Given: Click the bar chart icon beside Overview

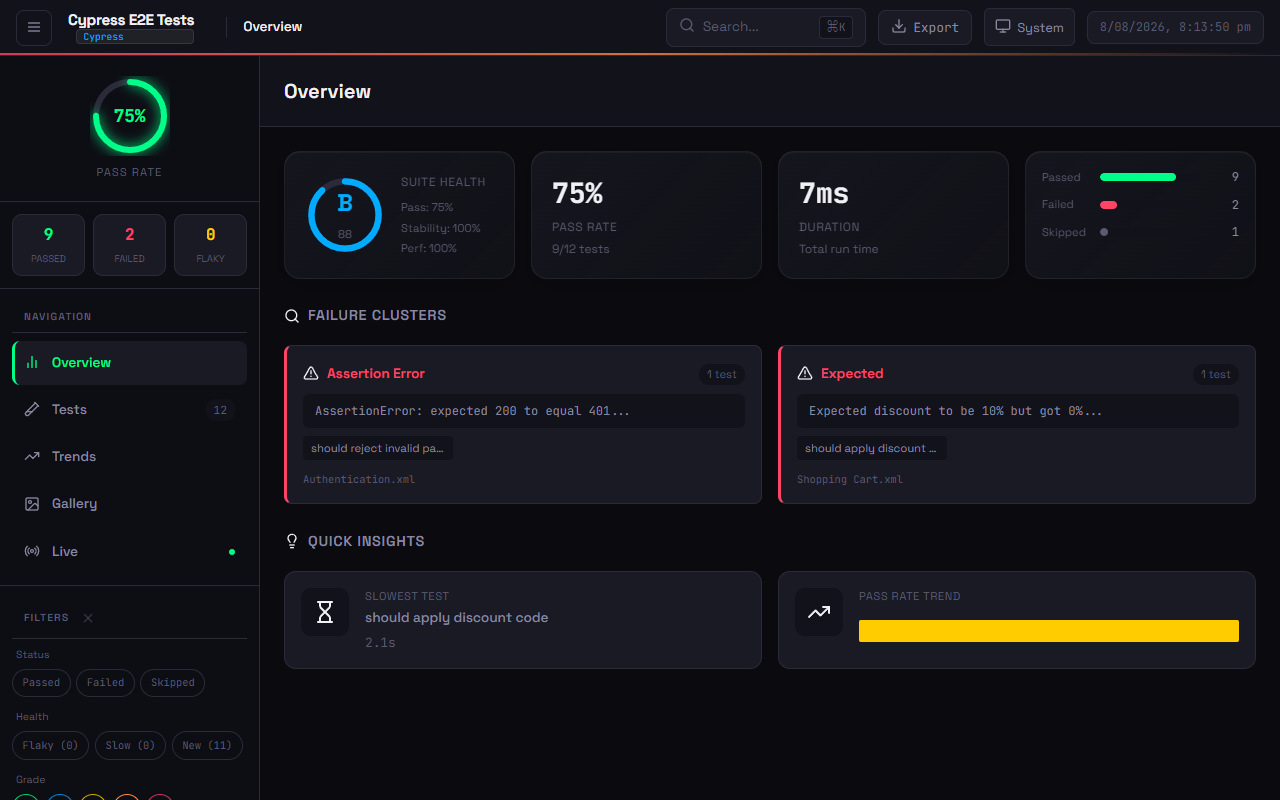Looking at the screenshot, I should (x=32, y=362).
